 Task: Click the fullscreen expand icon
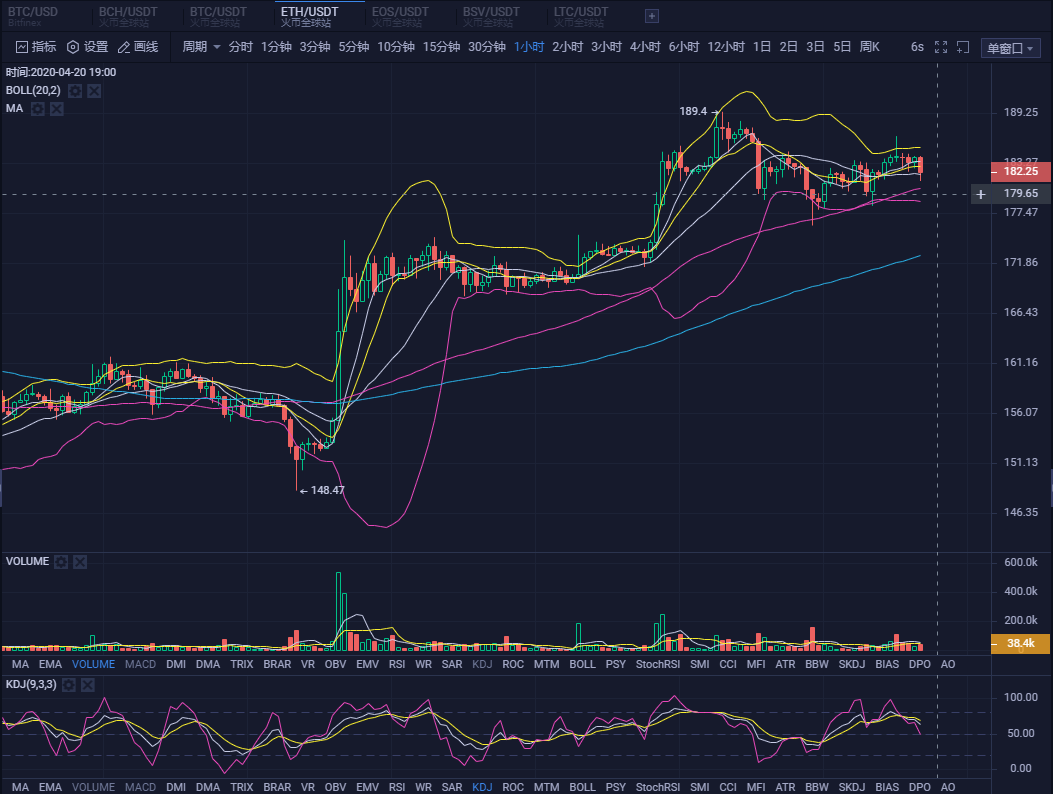pos(940,46)
